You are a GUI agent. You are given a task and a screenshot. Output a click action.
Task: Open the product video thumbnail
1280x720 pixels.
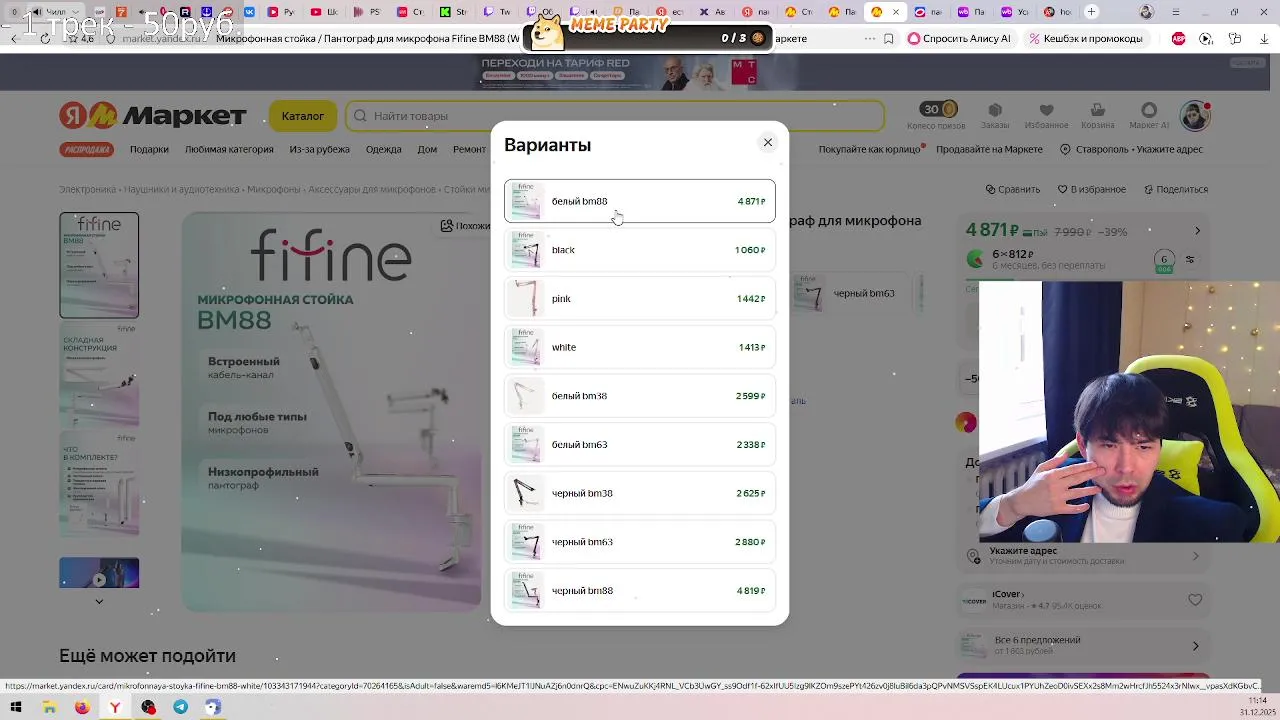99,573
